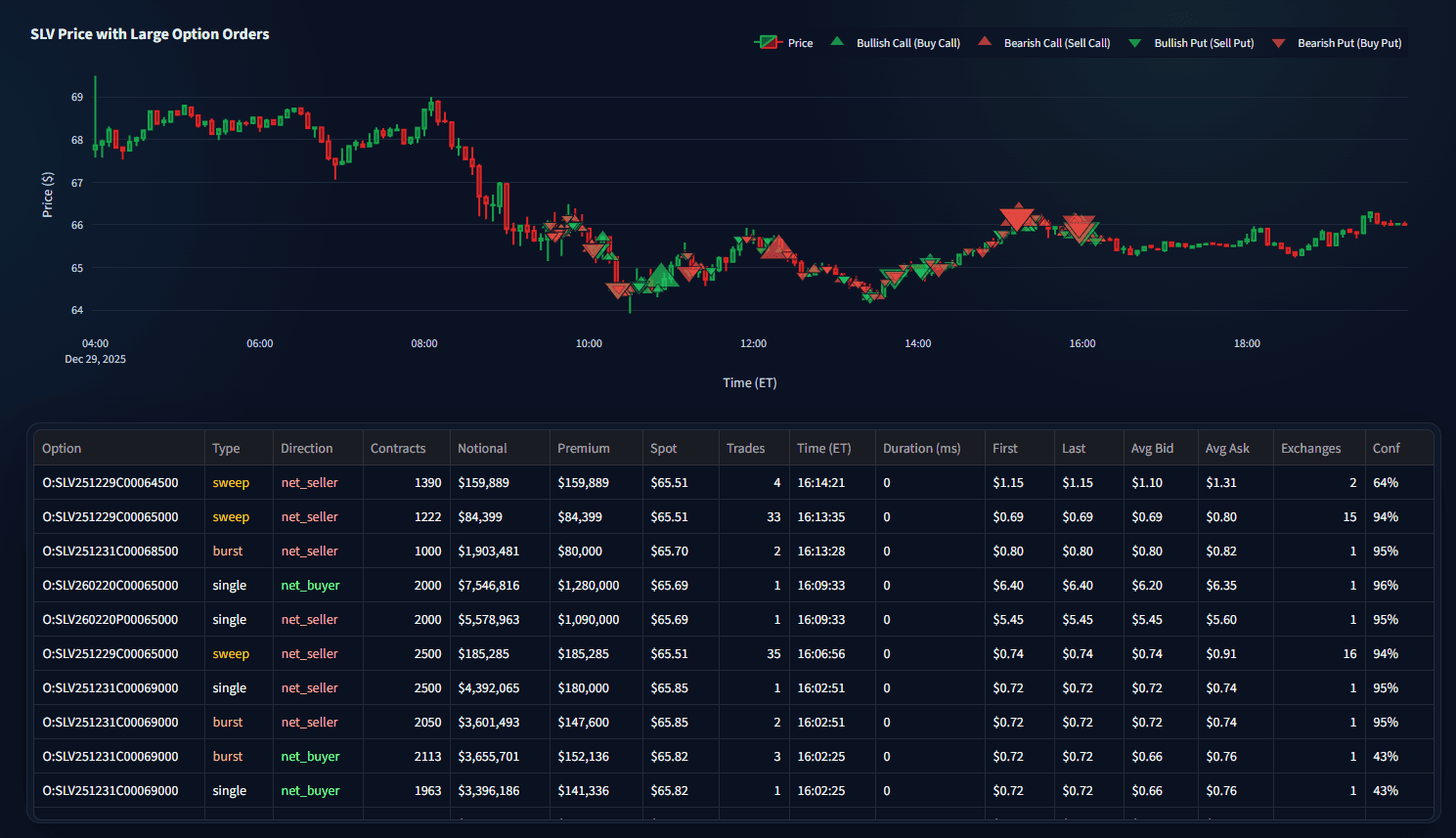Screen dimensions: 1456x838
Task: Open option O:SLV251229C00064500 in the first row
Action: click(114, 482)
